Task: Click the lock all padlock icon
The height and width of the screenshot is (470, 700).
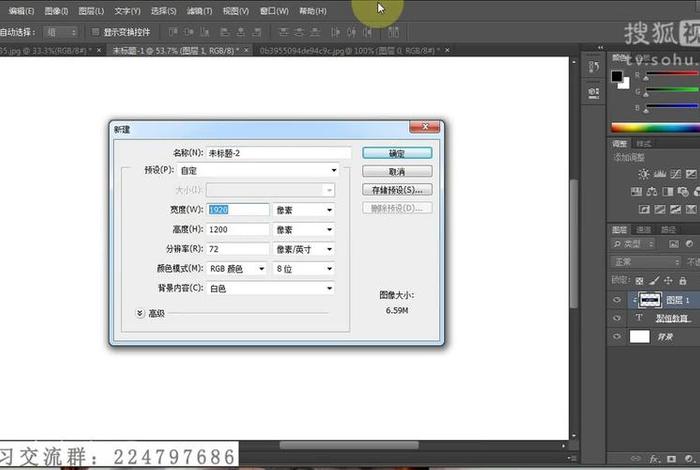Action: pos(683,281)
